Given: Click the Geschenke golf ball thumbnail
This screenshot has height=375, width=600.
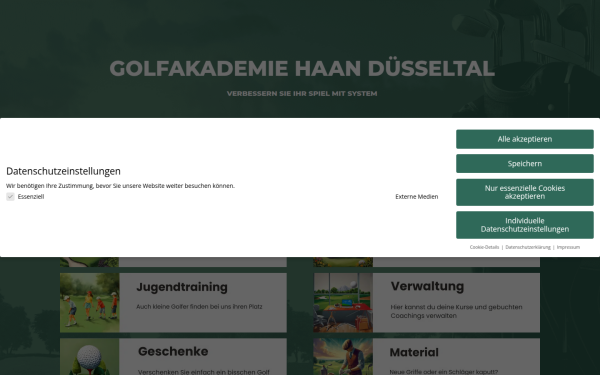Looking at the screenshot, I should 90,357.
